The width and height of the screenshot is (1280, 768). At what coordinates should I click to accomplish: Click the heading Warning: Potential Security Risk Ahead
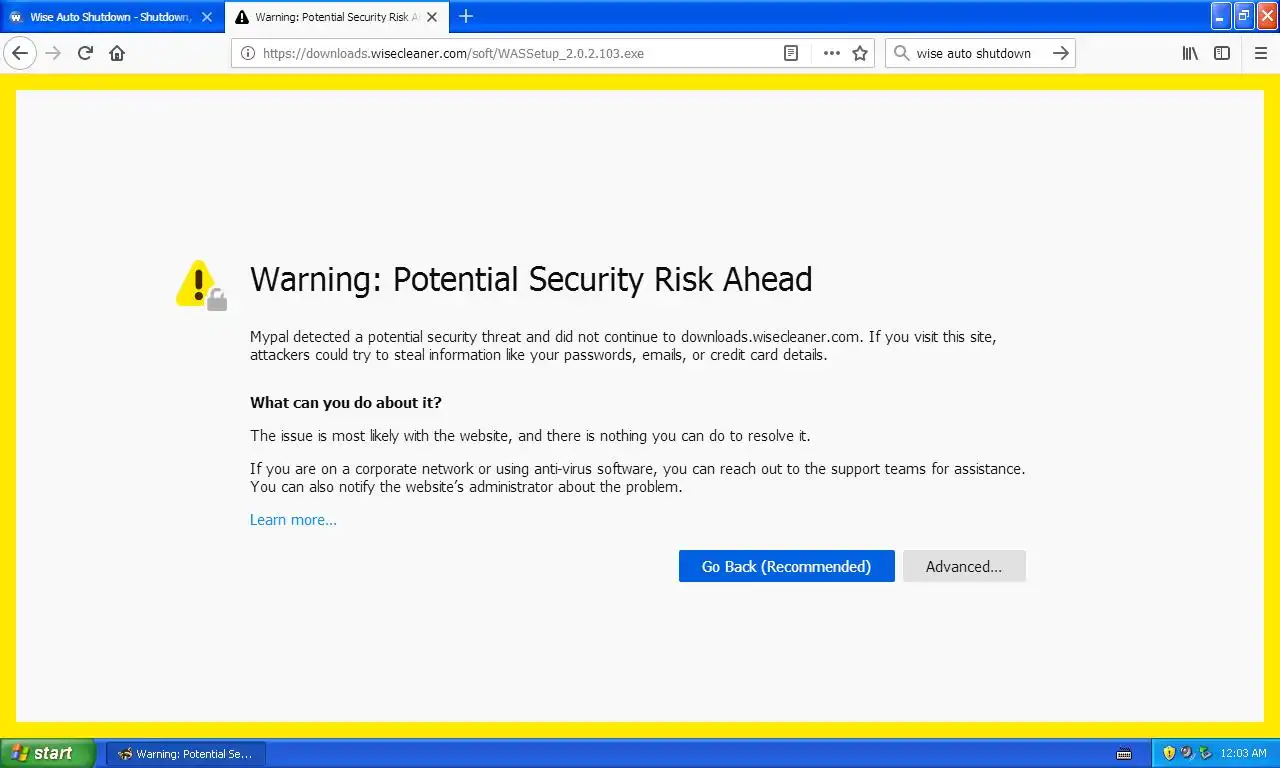click(531, 279)
